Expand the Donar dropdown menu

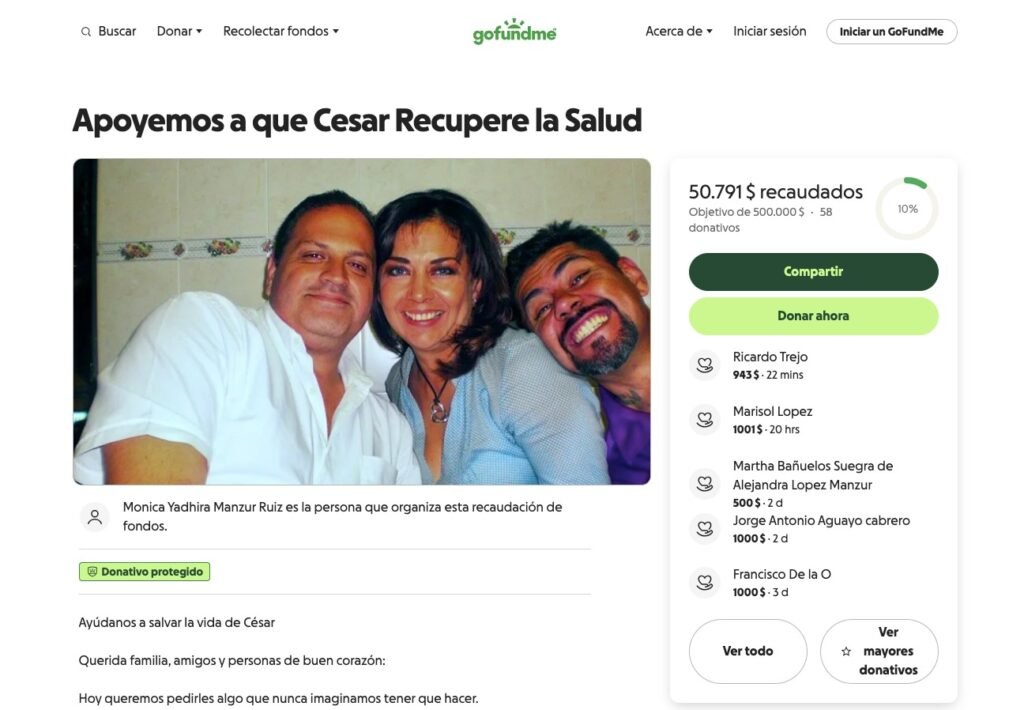(179, 31)
